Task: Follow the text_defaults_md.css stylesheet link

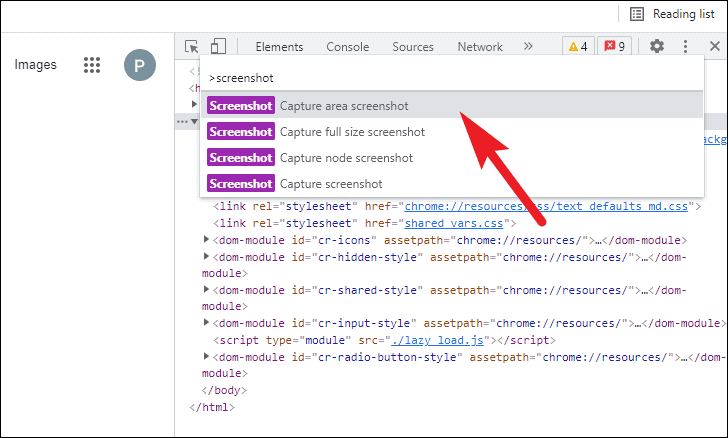Action: [x=546, y=206]
